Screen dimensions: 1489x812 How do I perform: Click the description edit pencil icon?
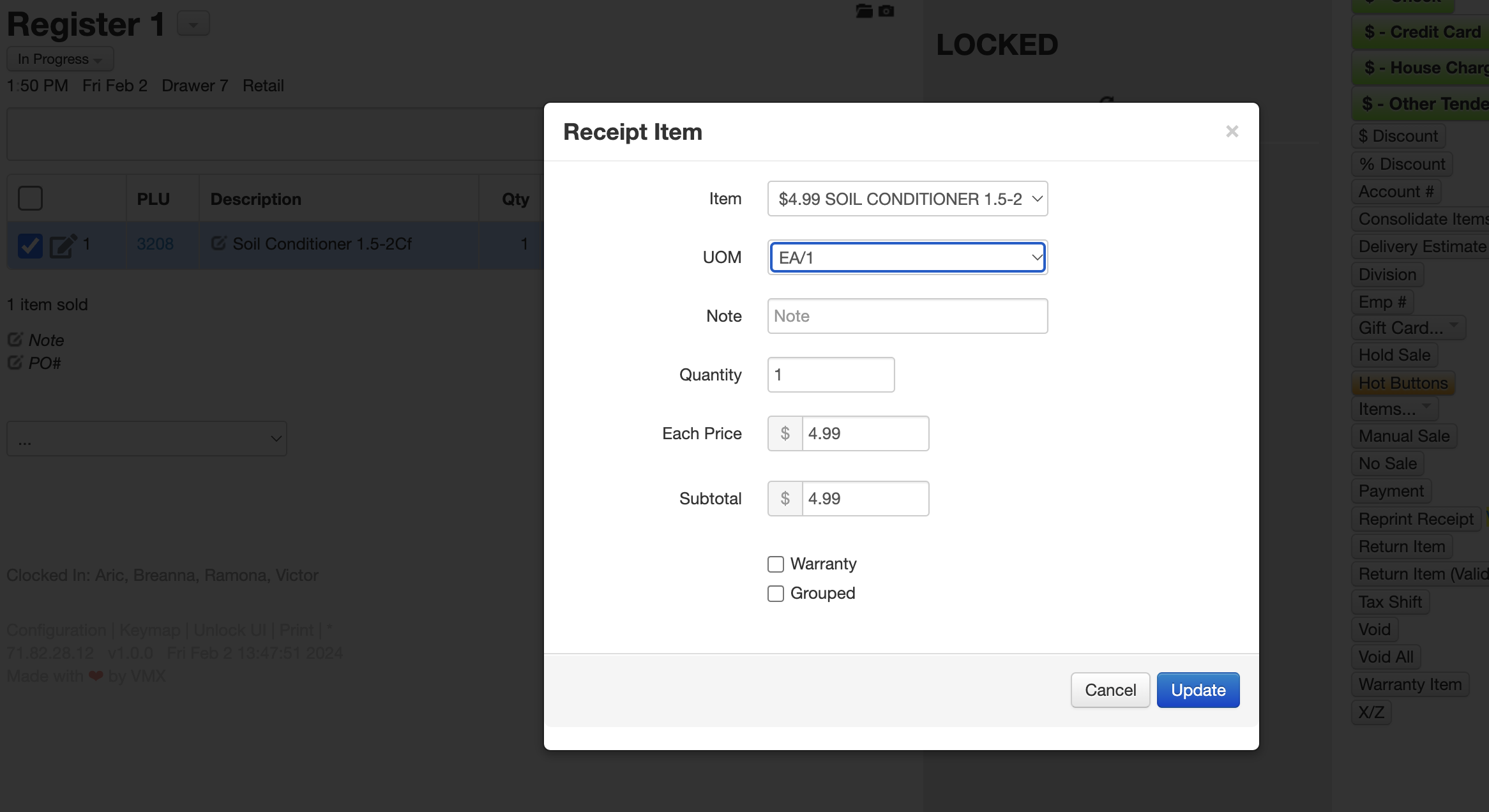point(218,243)
